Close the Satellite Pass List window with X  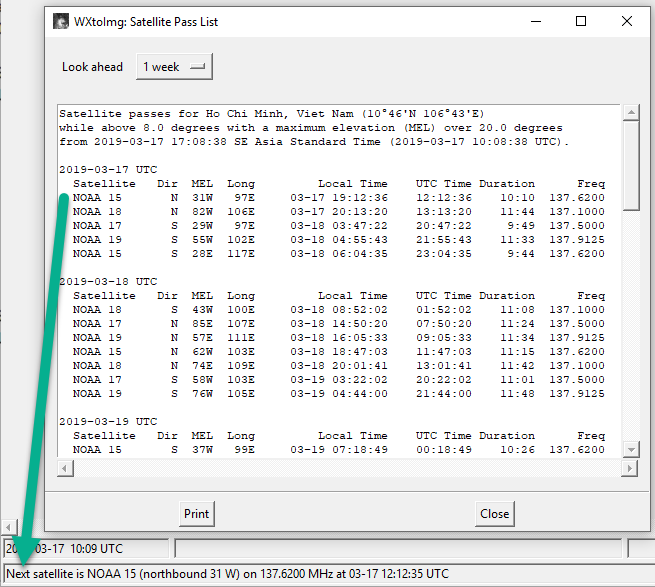(x=627, y=21)
